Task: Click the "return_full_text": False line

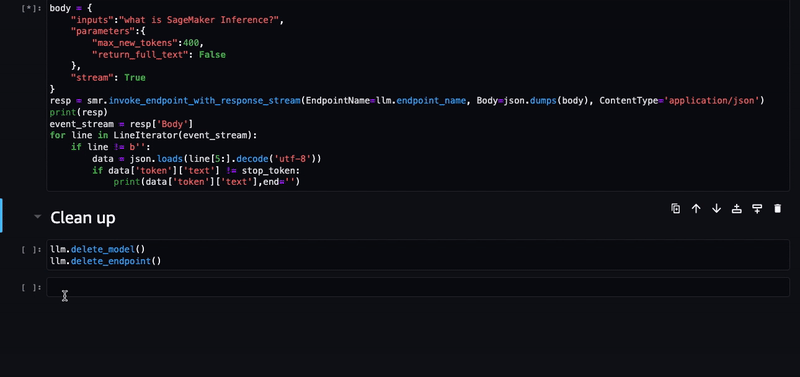Action: pyautogui.click(x=159, y=55)
